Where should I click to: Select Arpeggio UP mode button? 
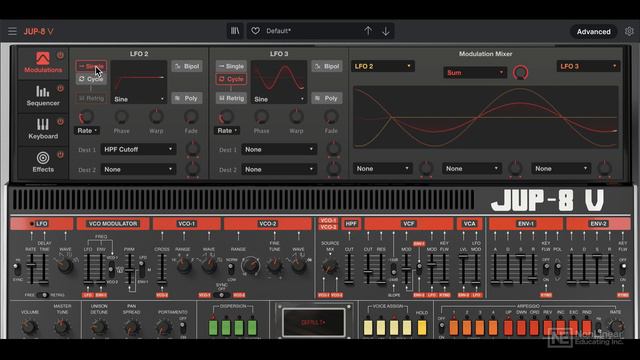pos(508,327)
